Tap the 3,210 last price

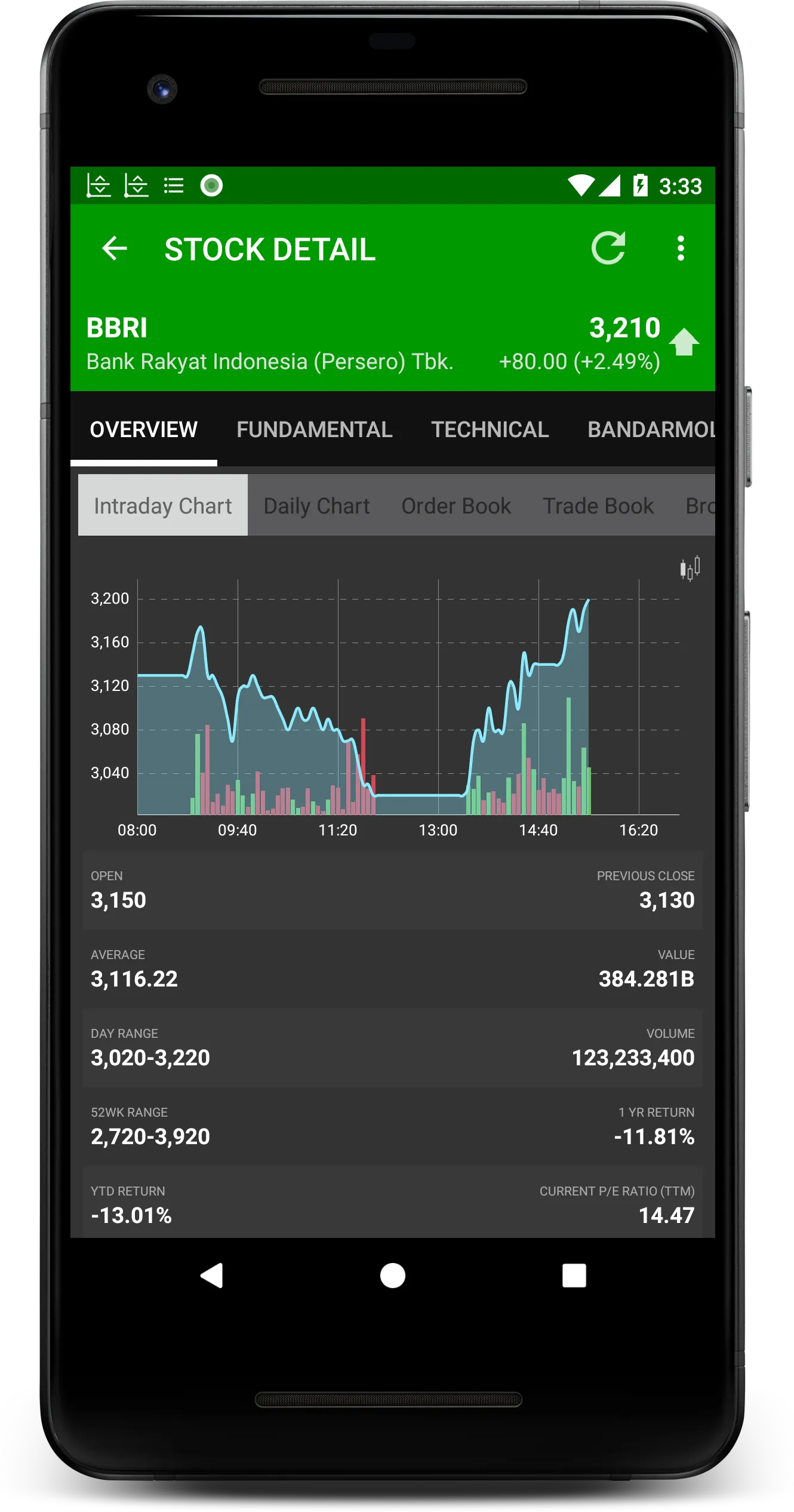(625, 328)
